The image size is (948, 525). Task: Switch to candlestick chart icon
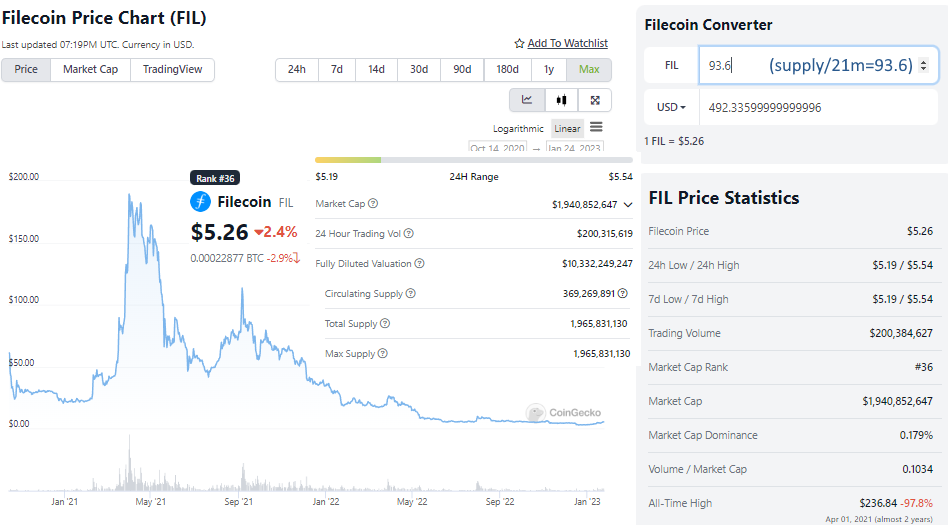562,100
